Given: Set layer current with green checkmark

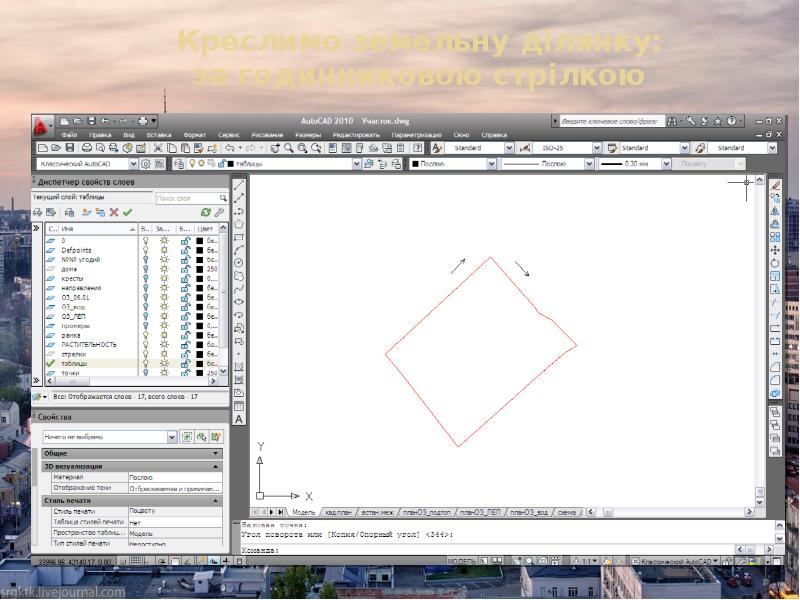Looking at the screenshot, I should tap(128, 212).
